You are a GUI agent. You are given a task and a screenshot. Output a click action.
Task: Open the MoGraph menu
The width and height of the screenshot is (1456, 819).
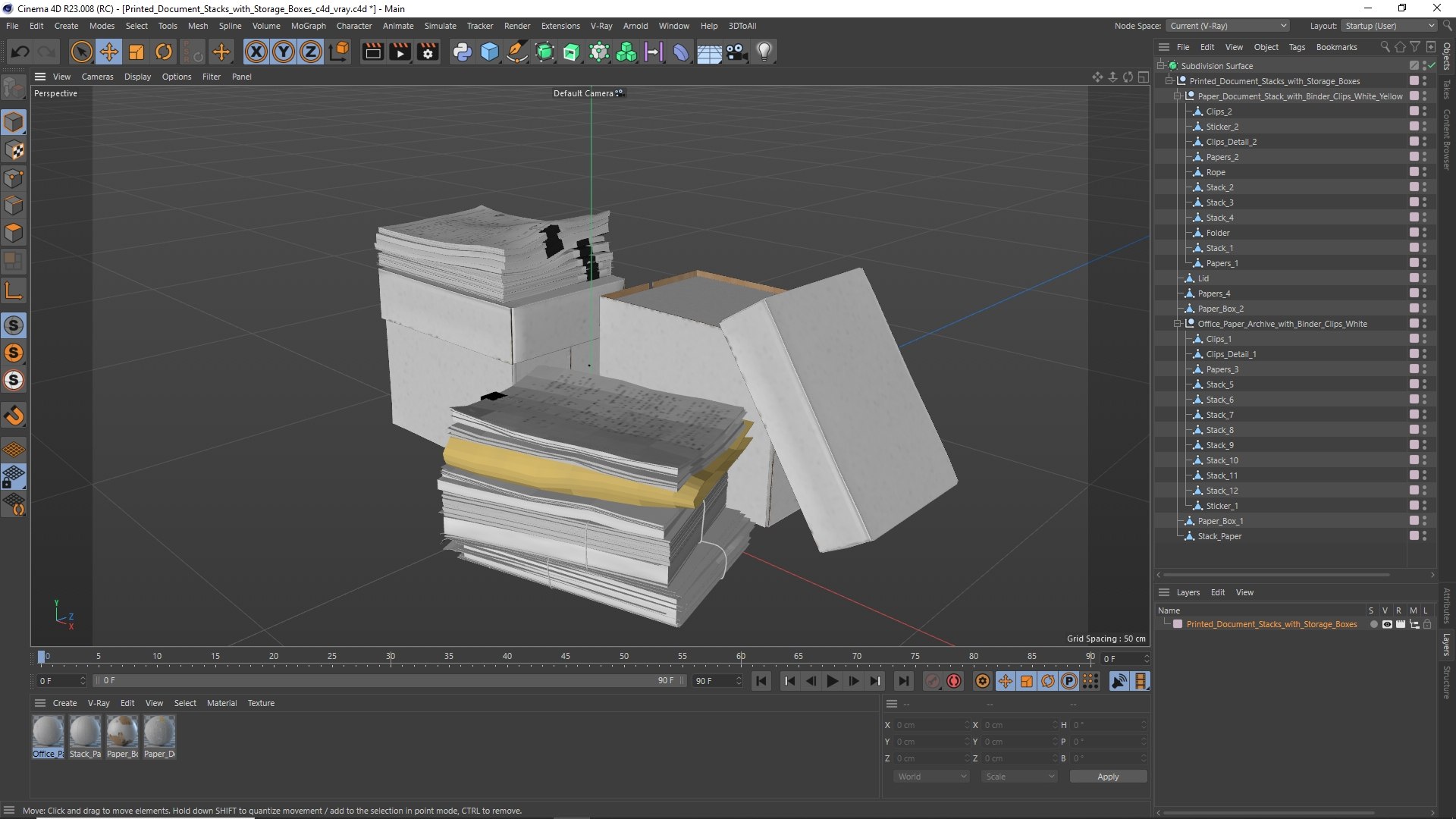(308, 26)
